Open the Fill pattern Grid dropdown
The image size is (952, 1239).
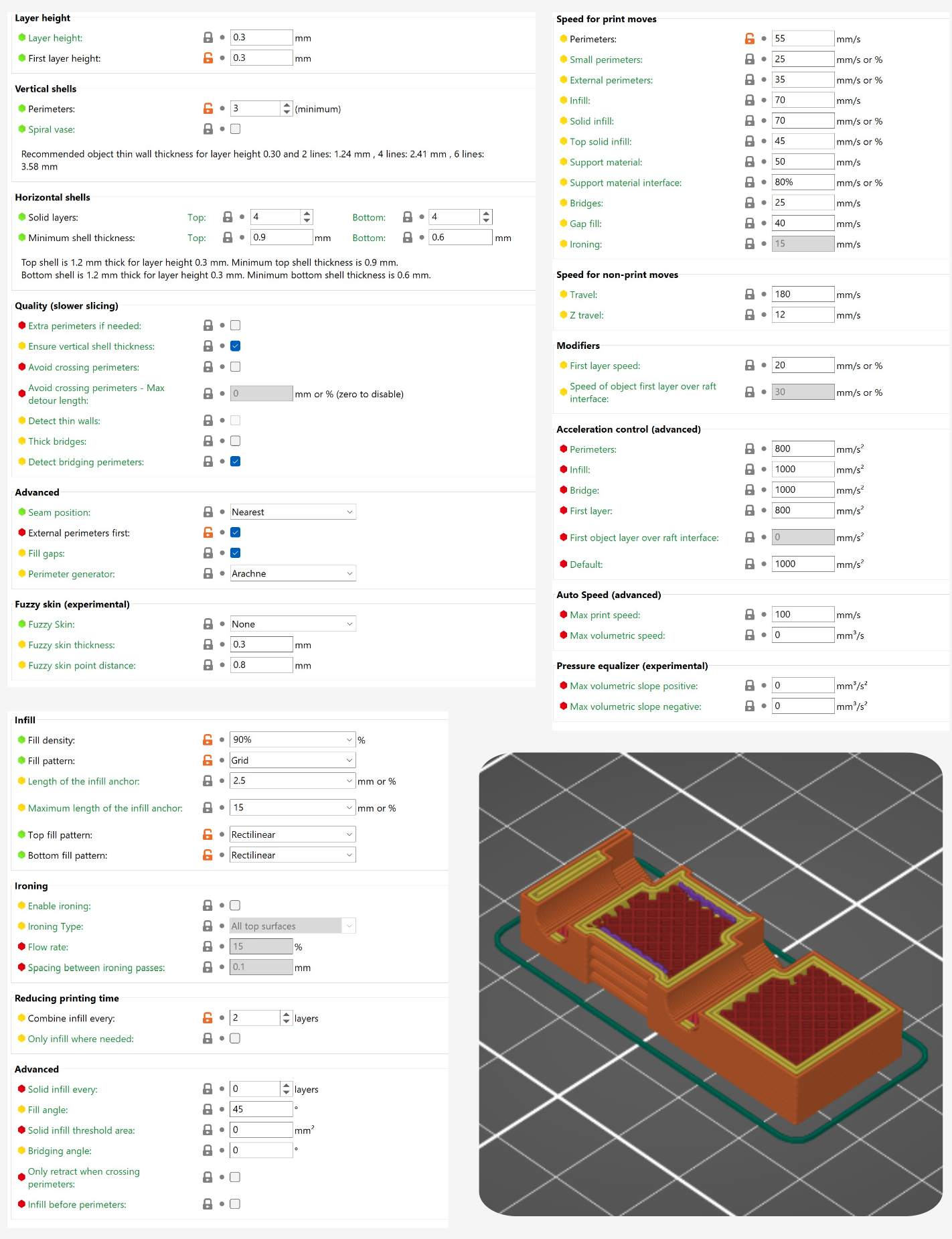(292, 760)
